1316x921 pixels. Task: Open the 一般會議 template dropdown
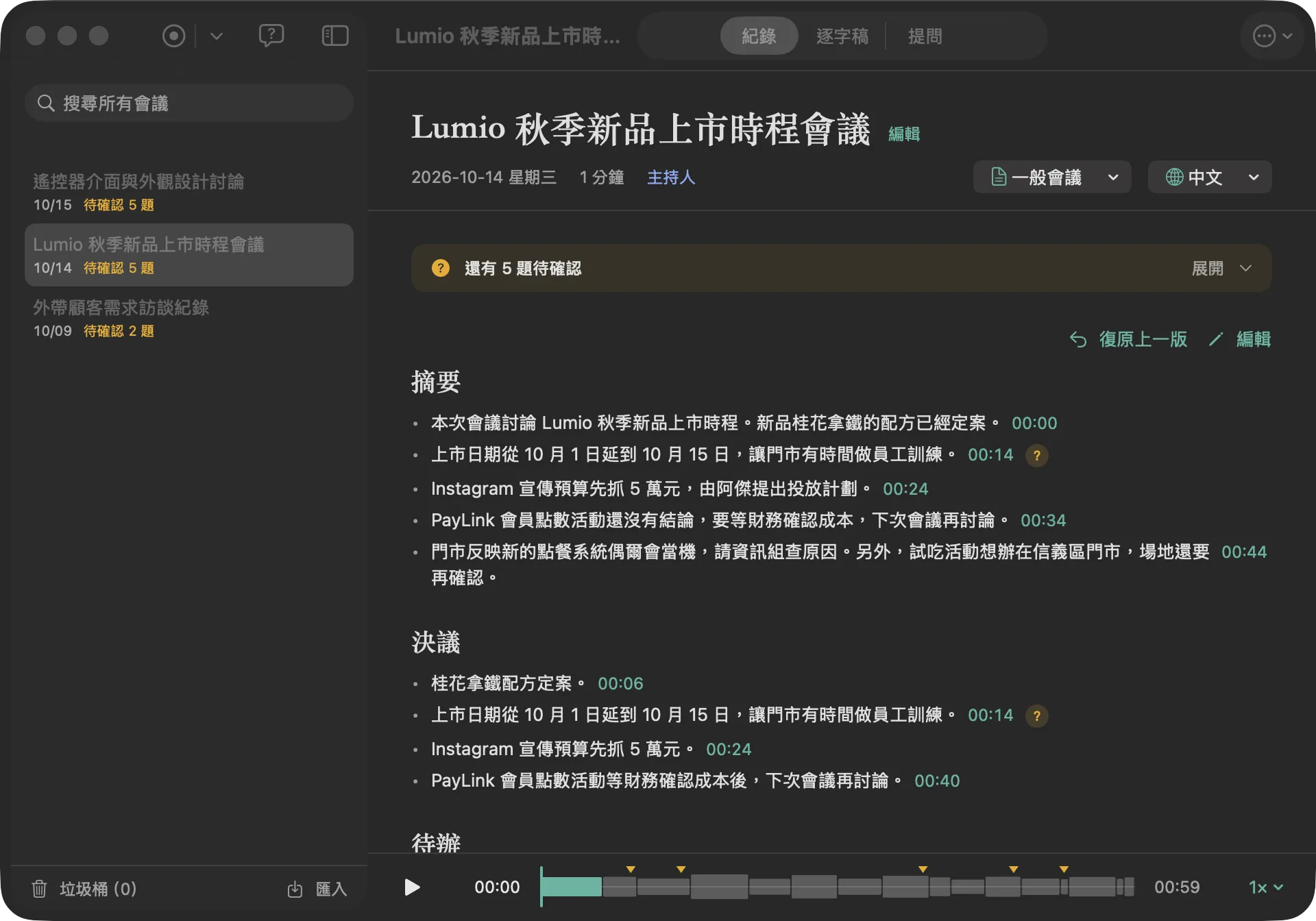tap(1052, 177)
